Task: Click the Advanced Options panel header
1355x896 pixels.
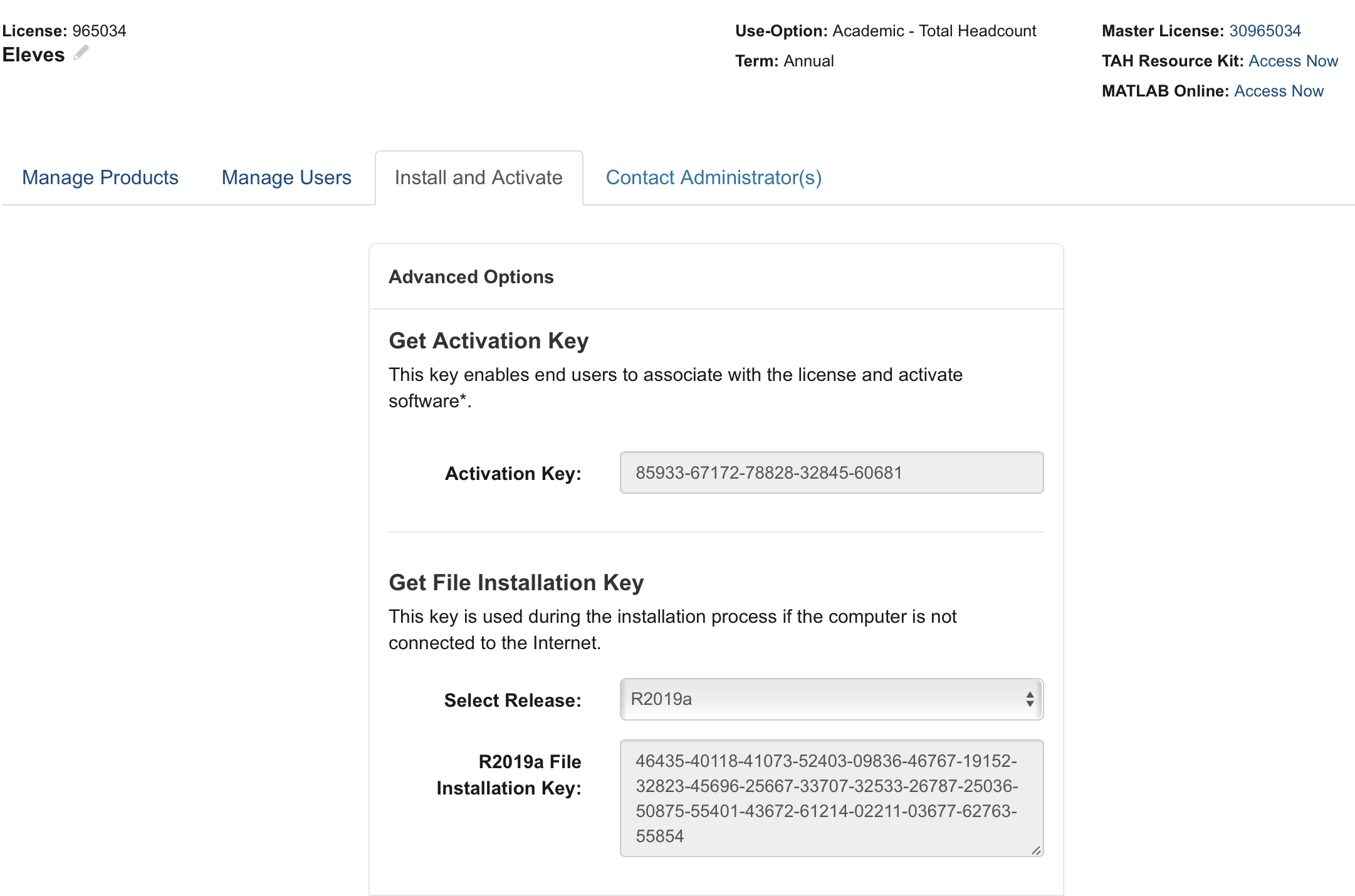Action: tap(471, 277)
